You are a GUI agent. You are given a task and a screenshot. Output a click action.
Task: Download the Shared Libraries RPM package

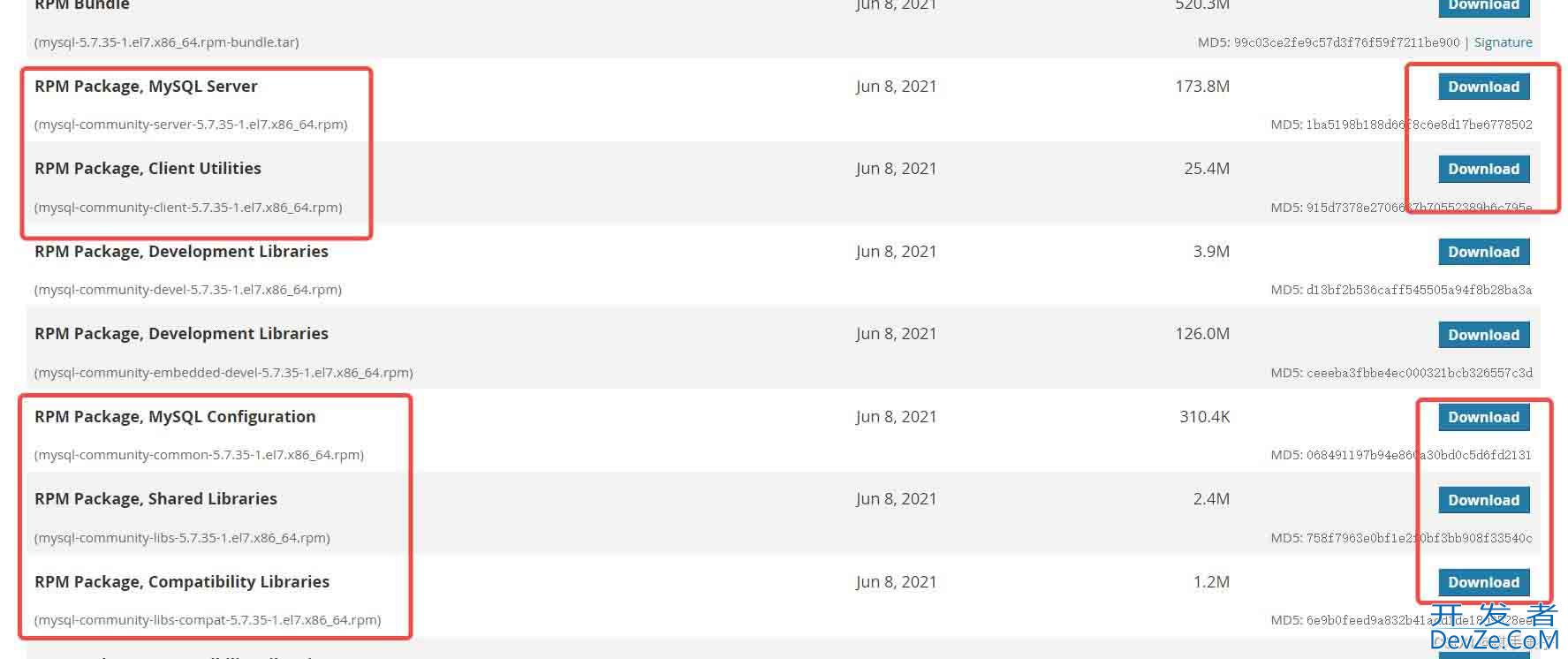(x=1483, y=500)
